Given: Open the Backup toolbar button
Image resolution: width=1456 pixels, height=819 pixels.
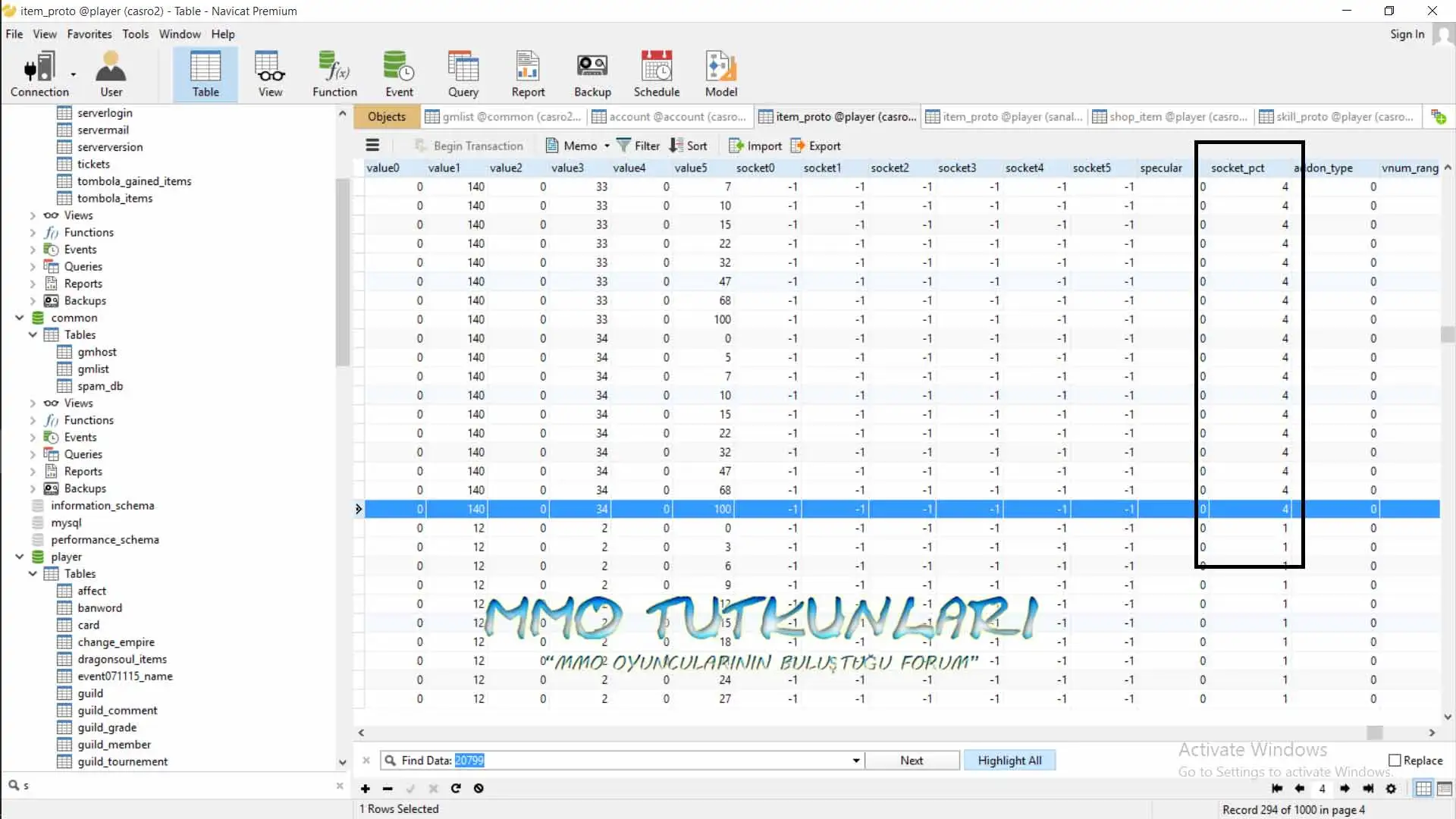Looking at the screenshot, I should [x=592, y=74].
